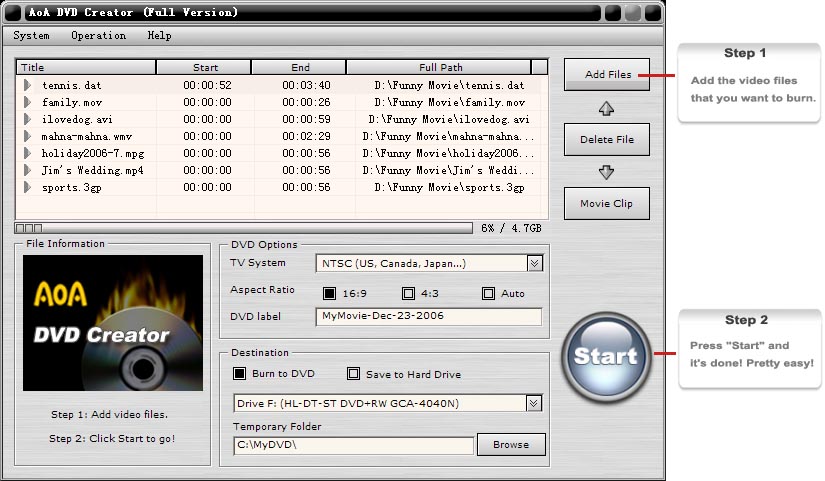Click play triangle icon beside tennis.dat
The height and width of the screenshot is (481, 825).
click(28, 86)
